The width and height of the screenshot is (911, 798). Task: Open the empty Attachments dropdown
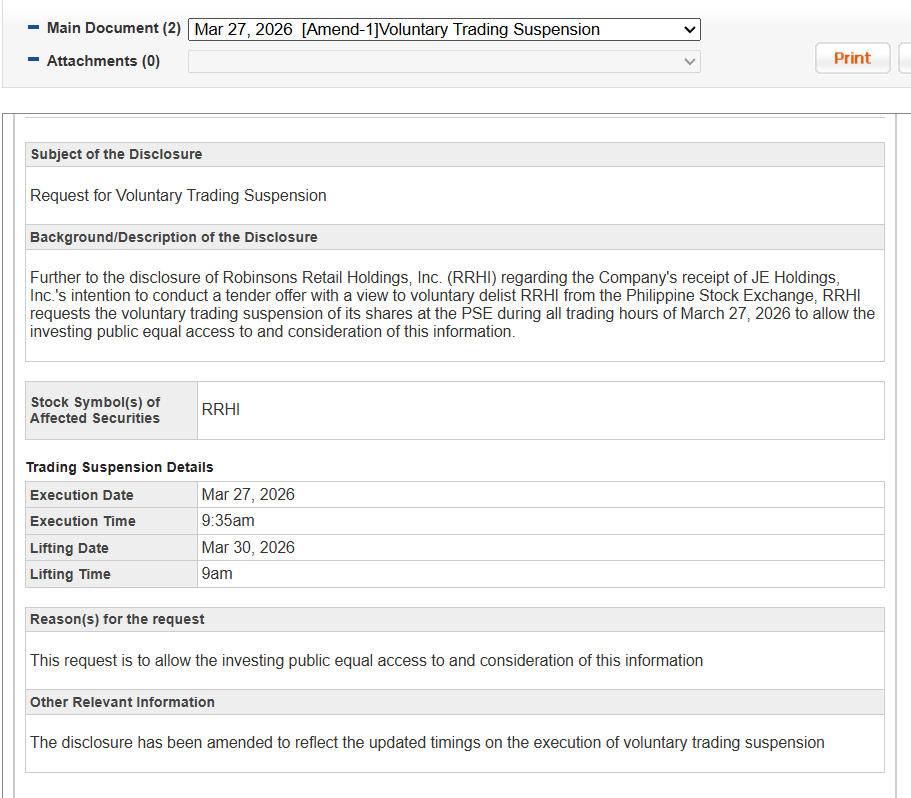pyautogui.click(x=444, y=62)
